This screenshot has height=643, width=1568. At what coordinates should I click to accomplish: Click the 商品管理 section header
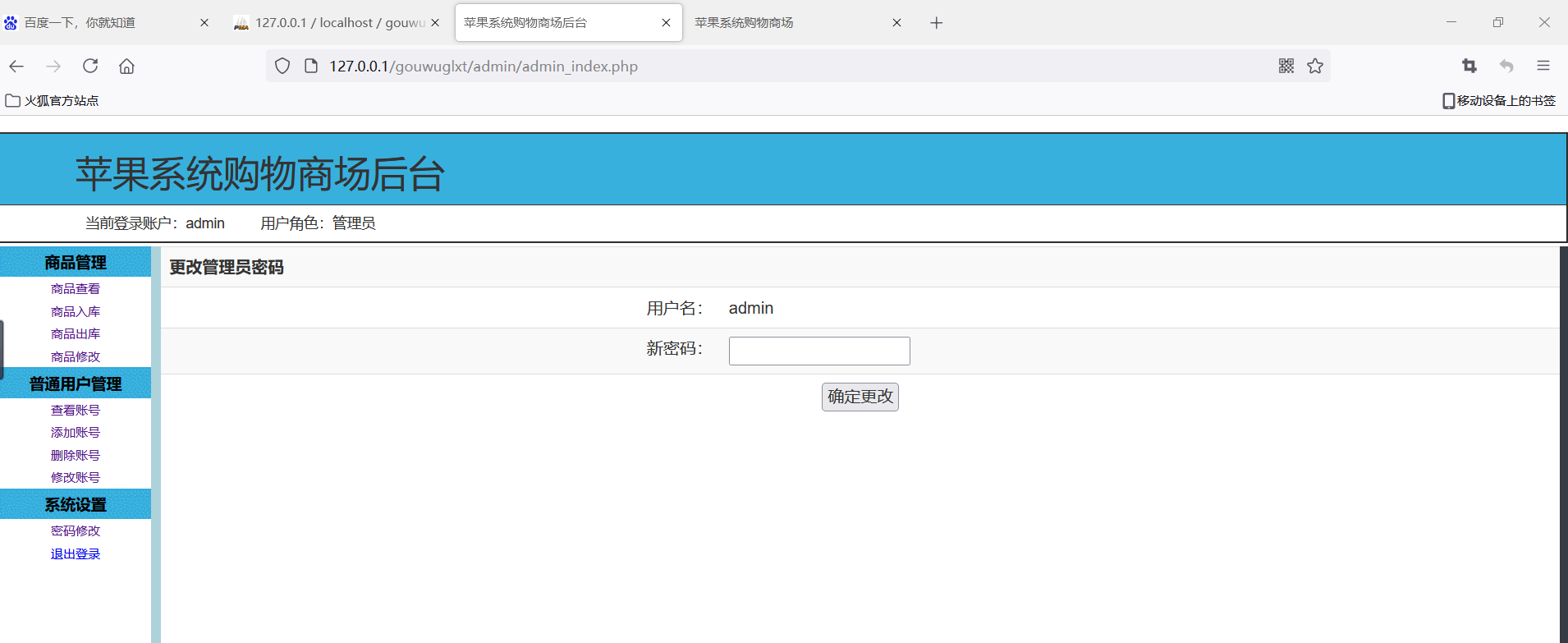coord(76,263)
